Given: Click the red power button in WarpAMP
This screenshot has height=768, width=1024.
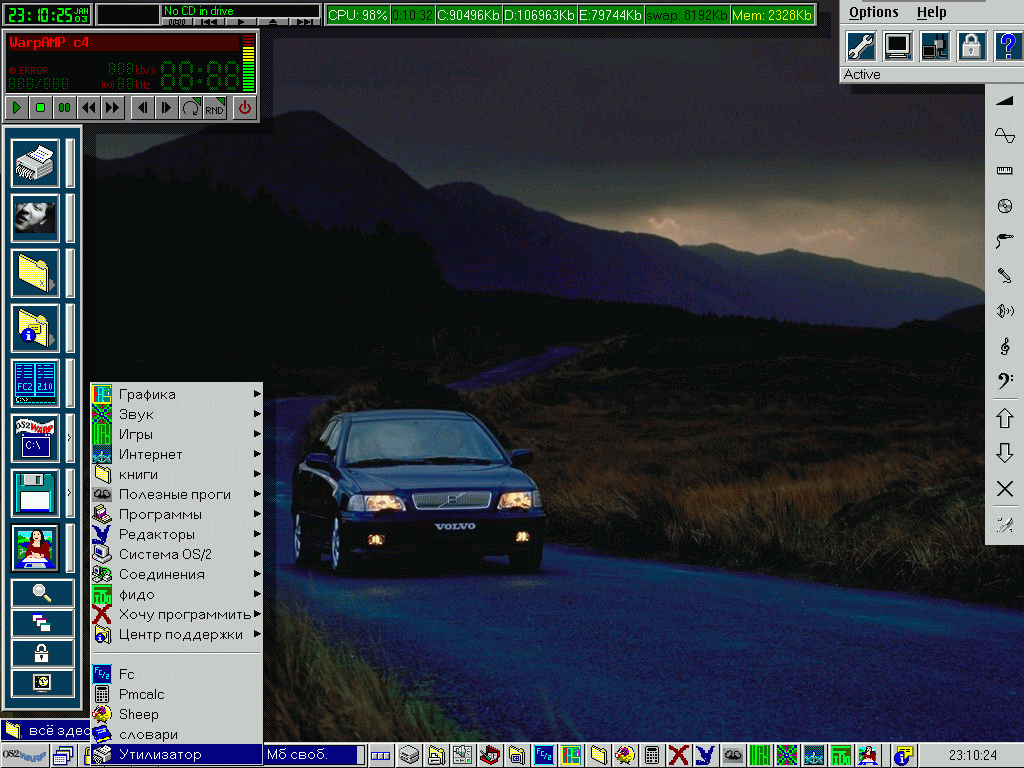Looking at the screenshot, I should (244, 108).
